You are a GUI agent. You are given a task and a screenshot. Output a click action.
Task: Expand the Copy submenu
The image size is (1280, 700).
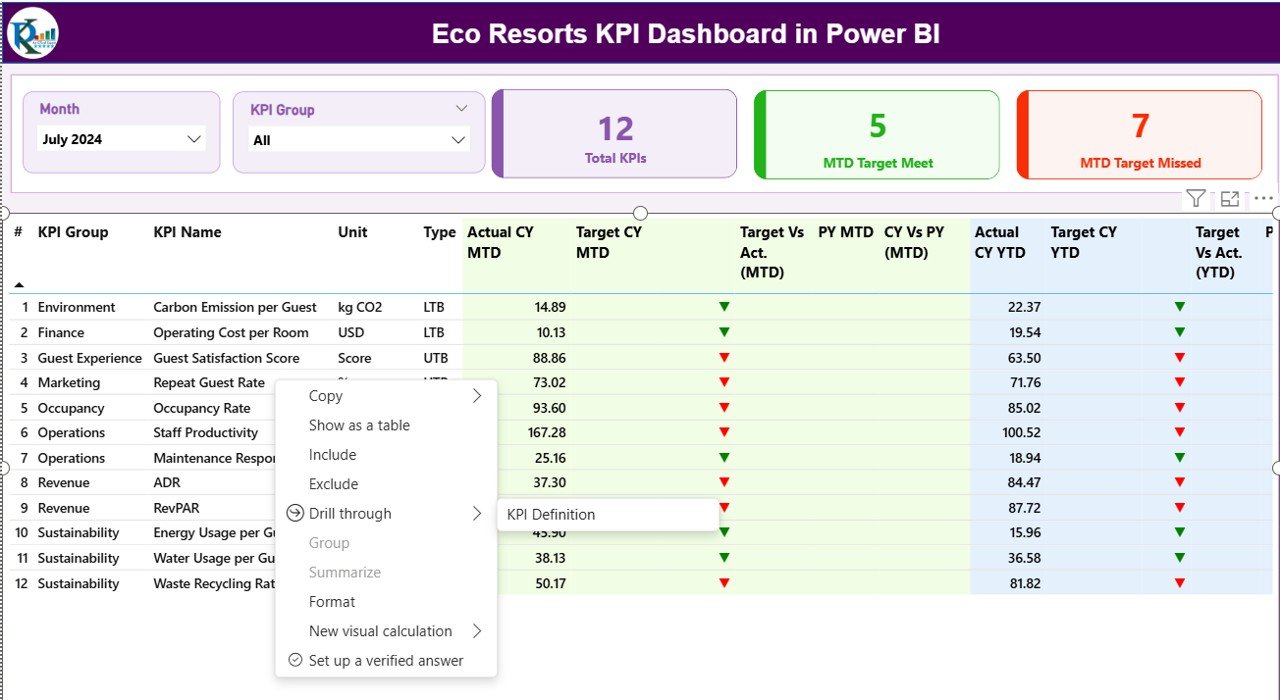coord(476,396)
